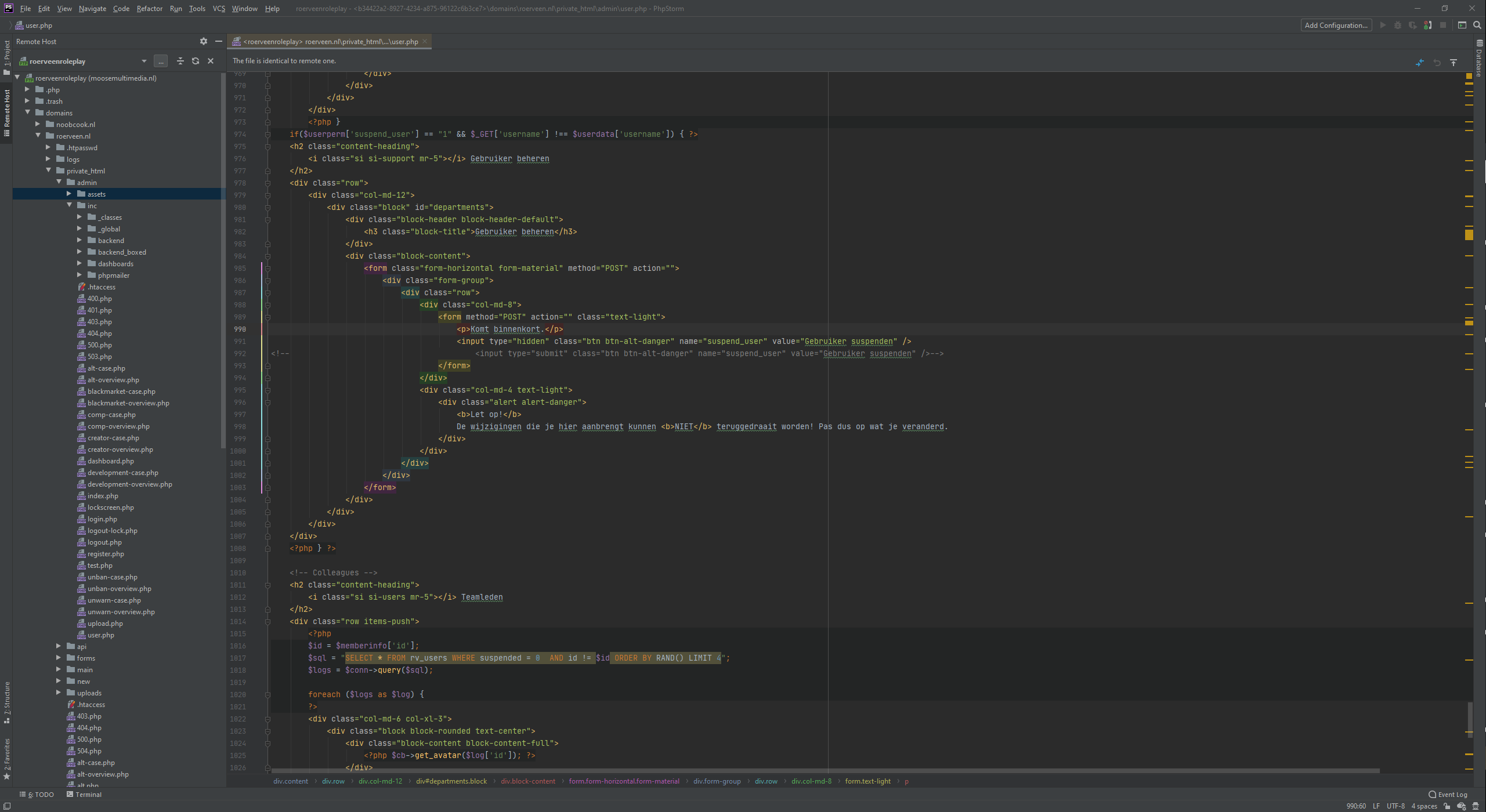Refresh the Remote Host file tree
1486x812 pixels.
pyautogui.click(x=196, y=61)
